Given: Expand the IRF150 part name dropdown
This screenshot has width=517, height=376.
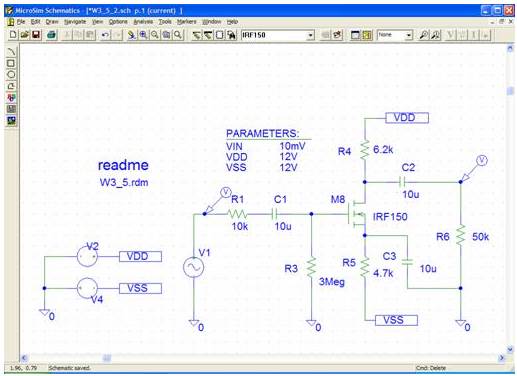Looking at the screenshot, I should pyautogui.click(x=310, y=35).
